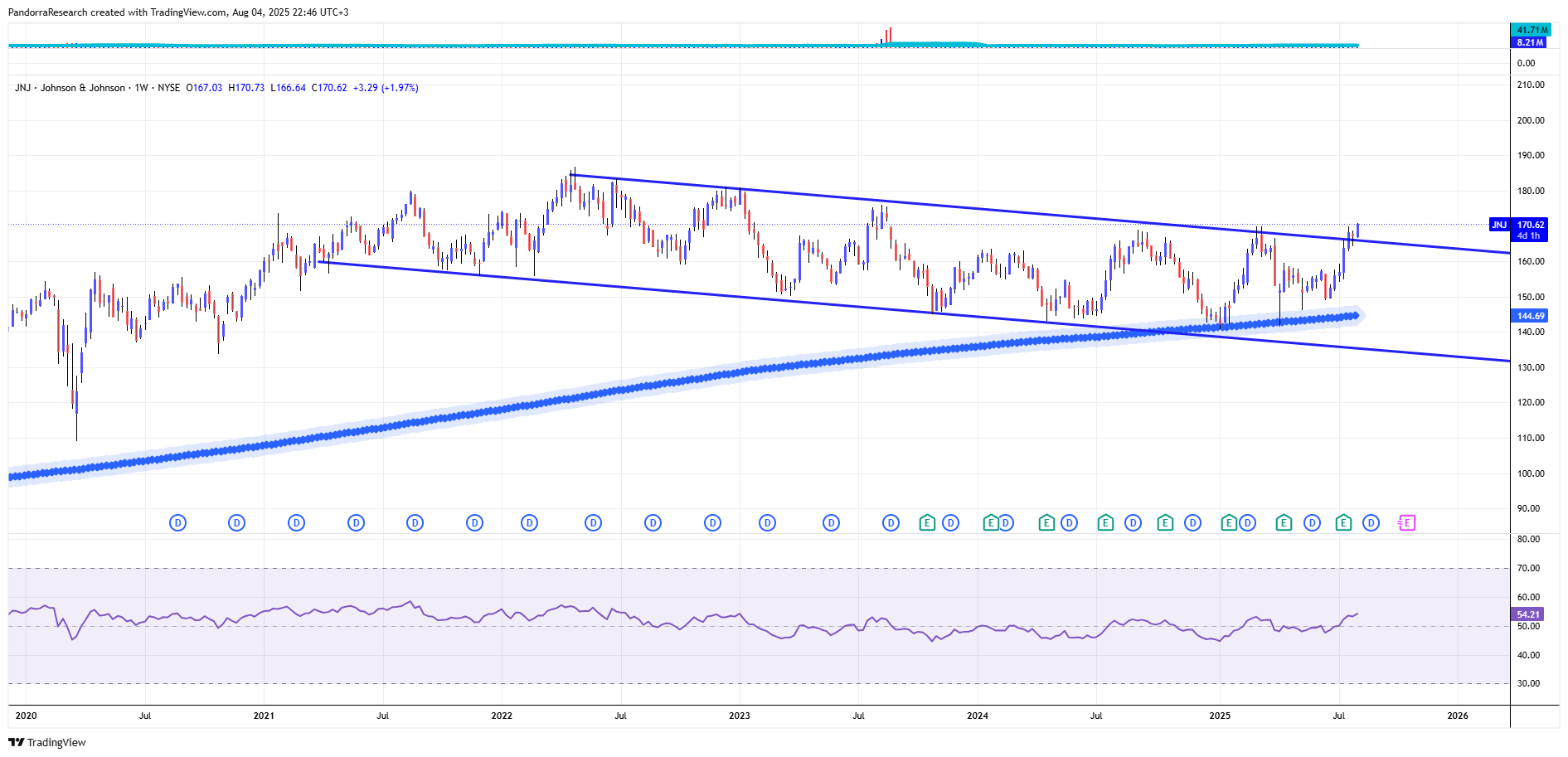The image size is (1568, 757).
Task: Click the 144.69 moving average price label
Action: click(1530, 316)
